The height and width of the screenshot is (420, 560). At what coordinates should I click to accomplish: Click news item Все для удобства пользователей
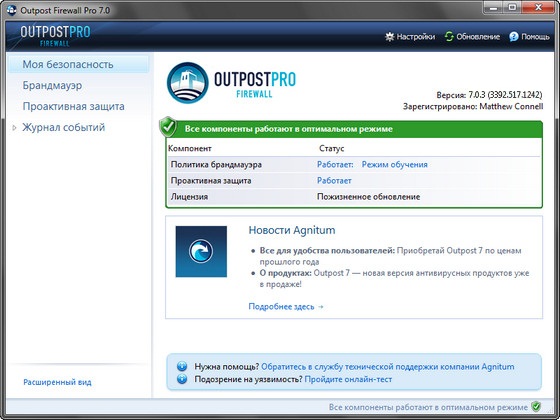(390, 256)
